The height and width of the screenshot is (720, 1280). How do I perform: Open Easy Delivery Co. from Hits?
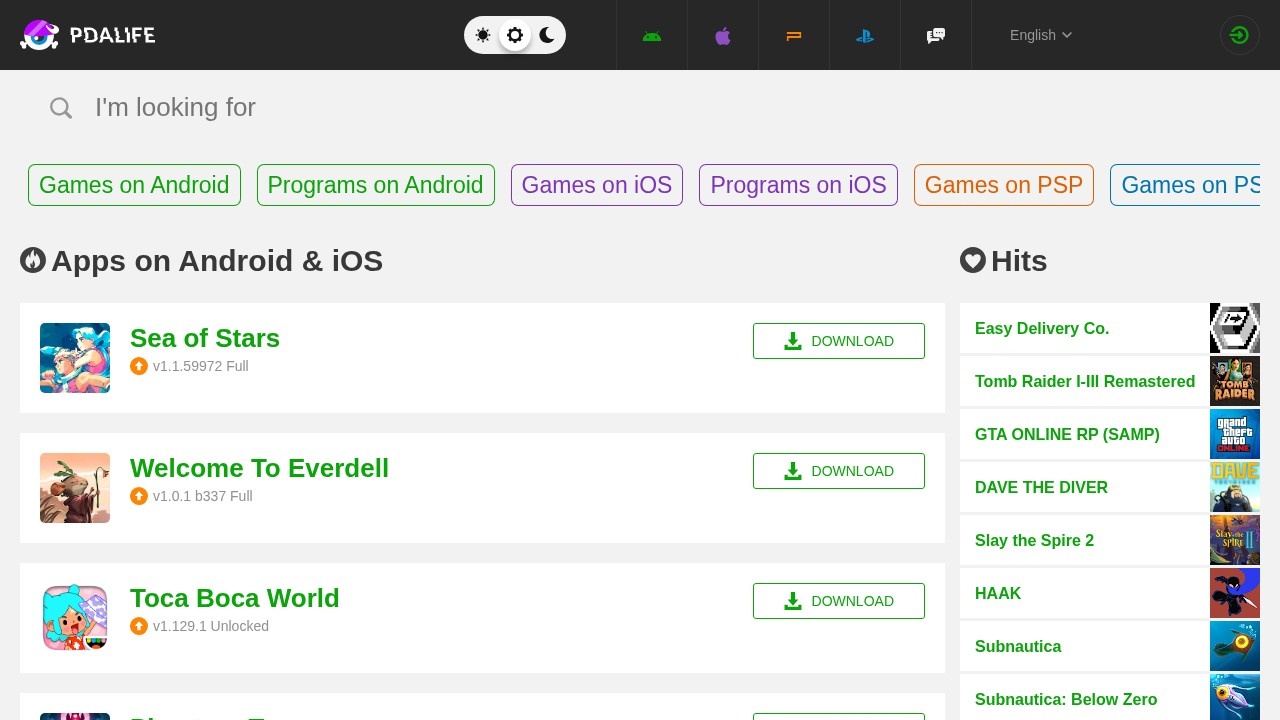[x=1042, y=328]
